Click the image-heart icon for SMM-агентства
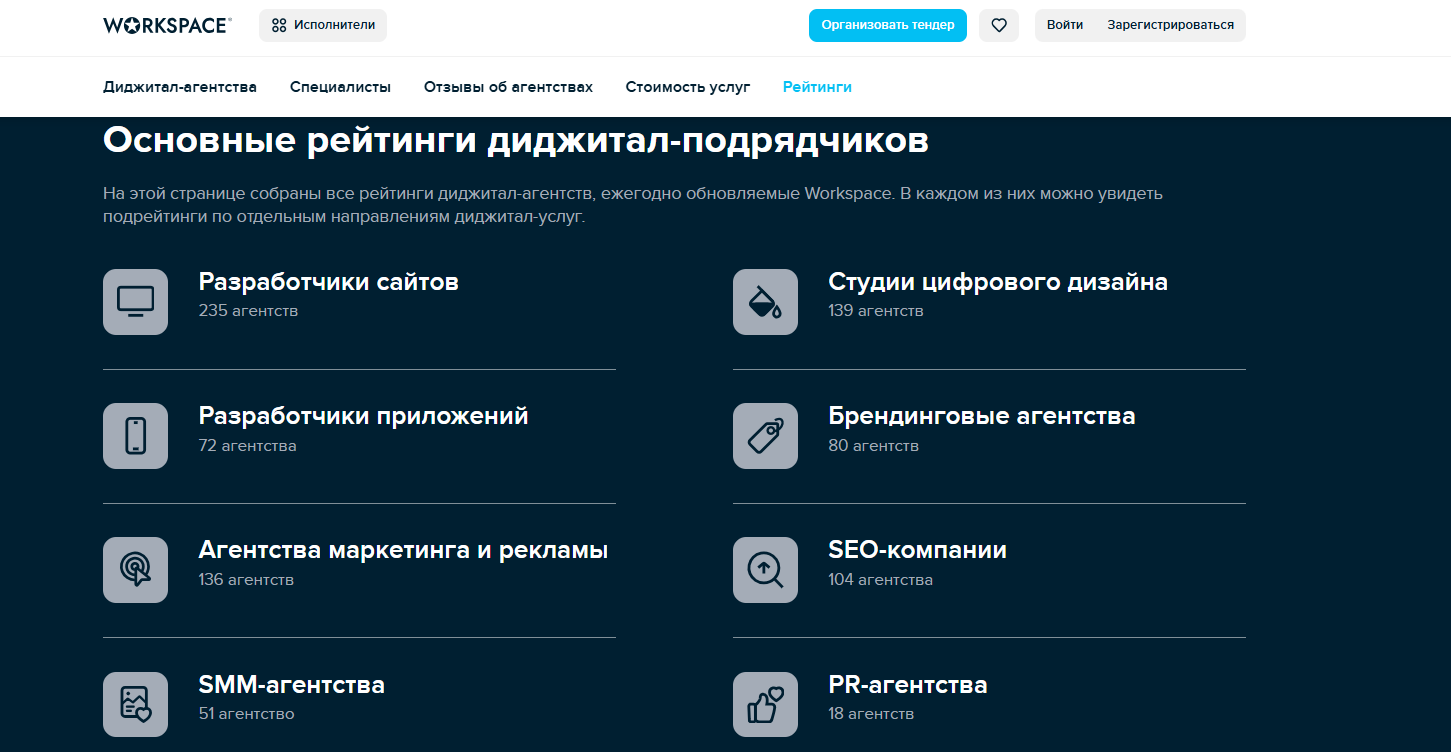The image size is (1451, 752). point(135,704)
